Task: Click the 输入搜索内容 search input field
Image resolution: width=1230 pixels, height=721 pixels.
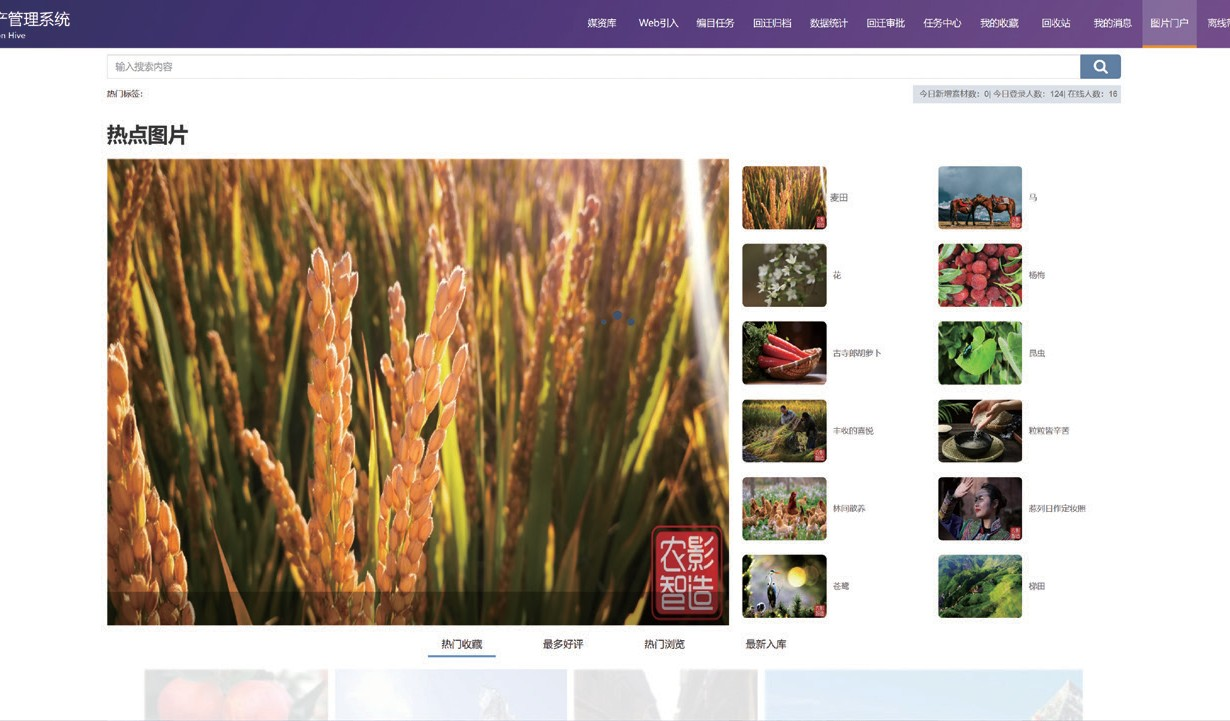Action: (592, 67)
